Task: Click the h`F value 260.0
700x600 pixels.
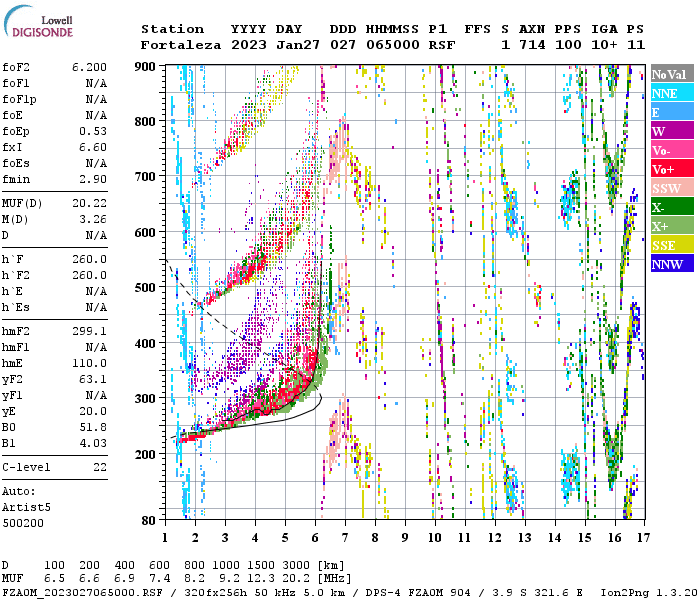Action: click(x=89, y=259)
